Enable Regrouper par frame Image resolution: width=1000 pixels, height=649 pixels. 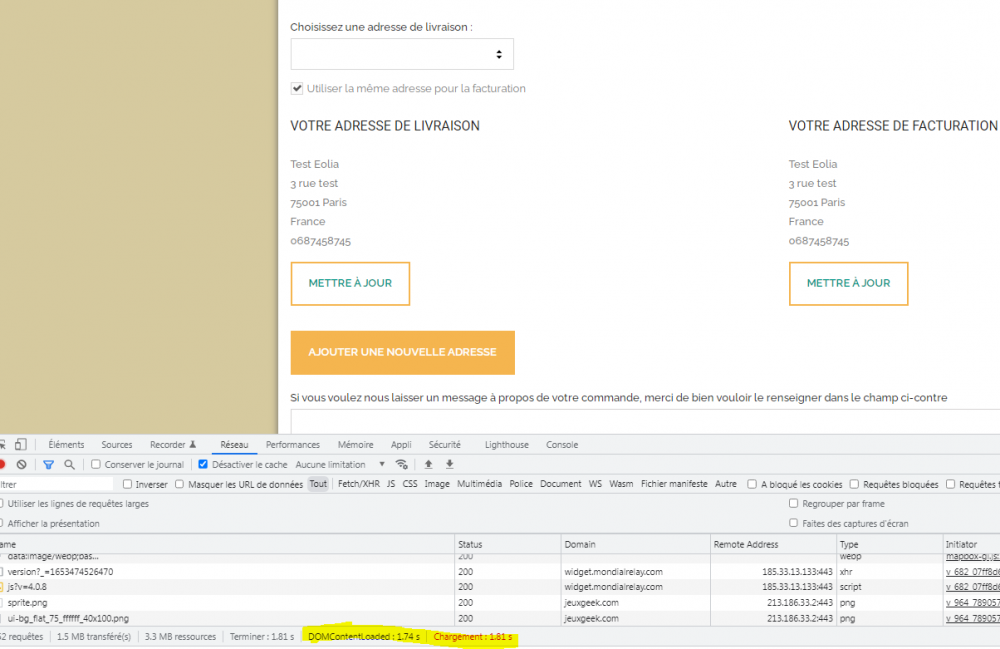[x=793, y=503]
